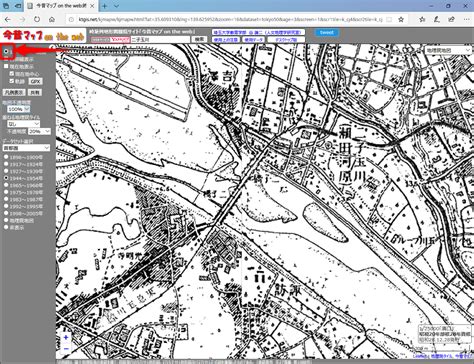The image size is (474, 364).
Task: Select the 1992~1995年 radio button
Action: 6,206
